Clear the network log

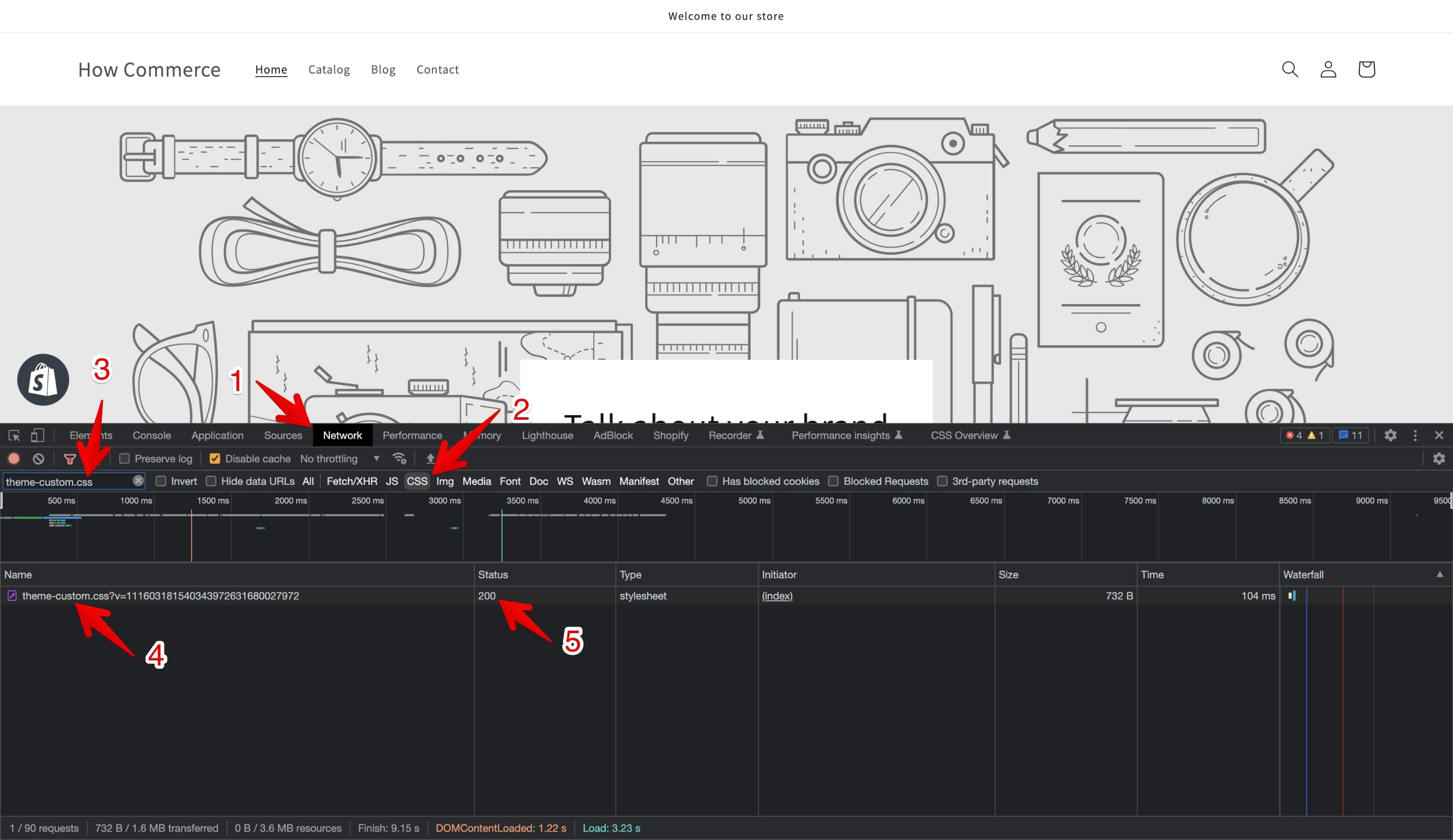pyautogui.click(x=38, y=459)
